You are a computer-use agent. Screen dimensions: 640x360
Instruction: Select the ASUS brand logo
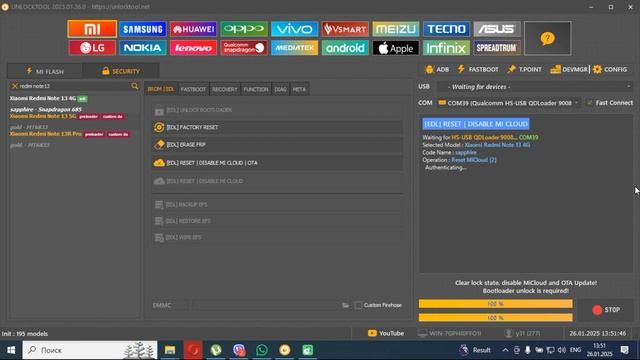point(497,29)
